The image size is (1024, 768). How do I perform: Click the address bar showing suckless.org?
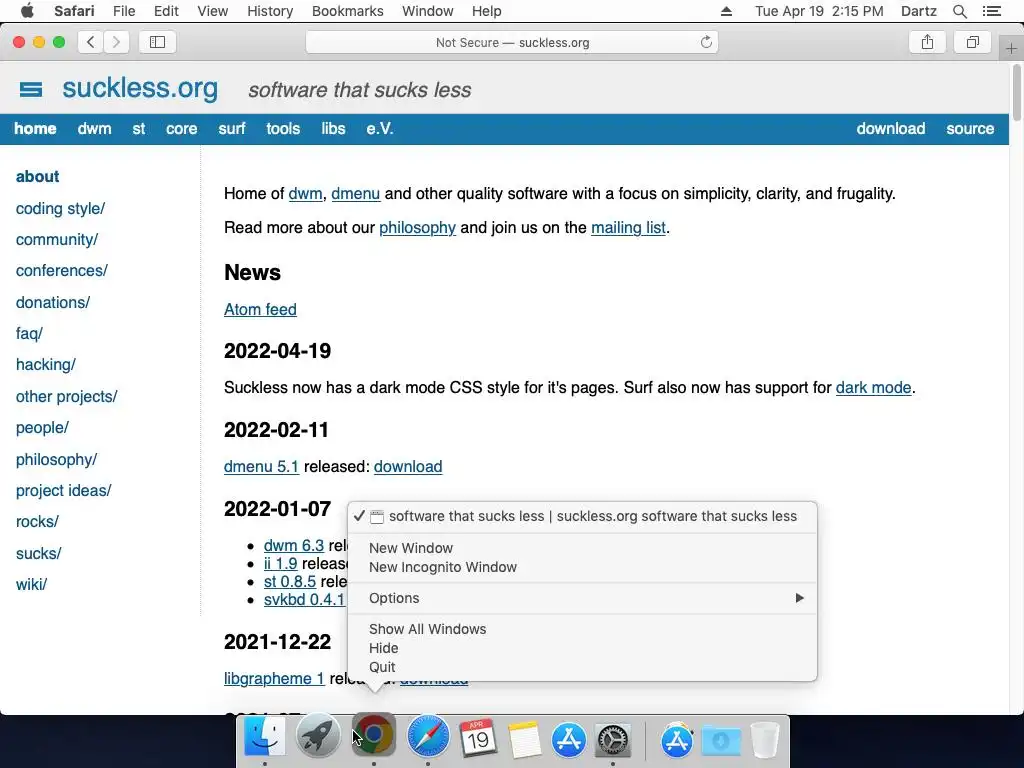[x=512, y=42]
